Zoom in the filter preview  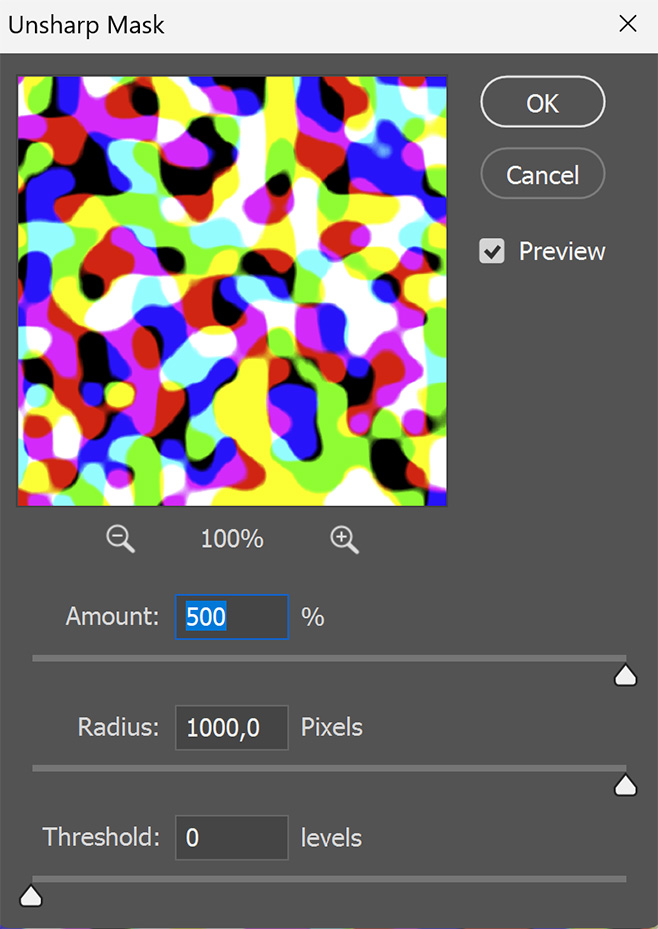[345, 540]
